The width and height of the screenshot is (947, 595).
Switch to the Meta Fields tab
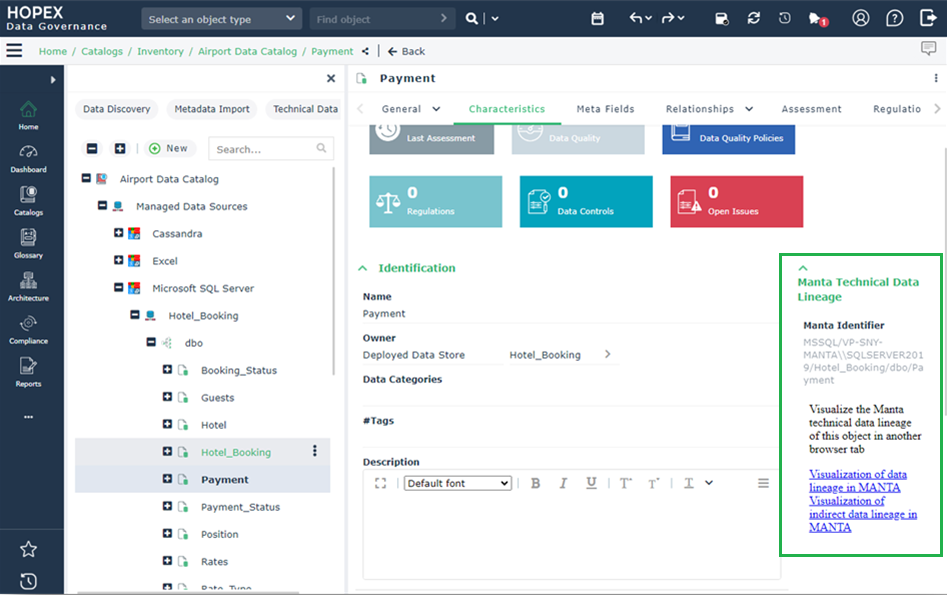pos(605,109)
